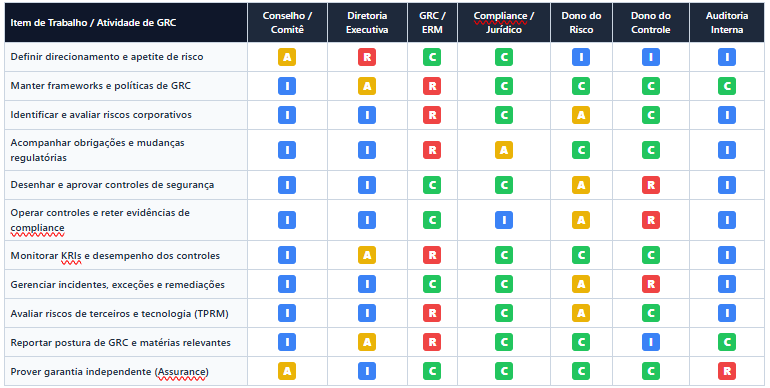Image resolution: width=770 pixels, height=388 pixels.
Task: Select 'Reportar postura de GRC e matérias relevantes' label
Action: point(120,343)
